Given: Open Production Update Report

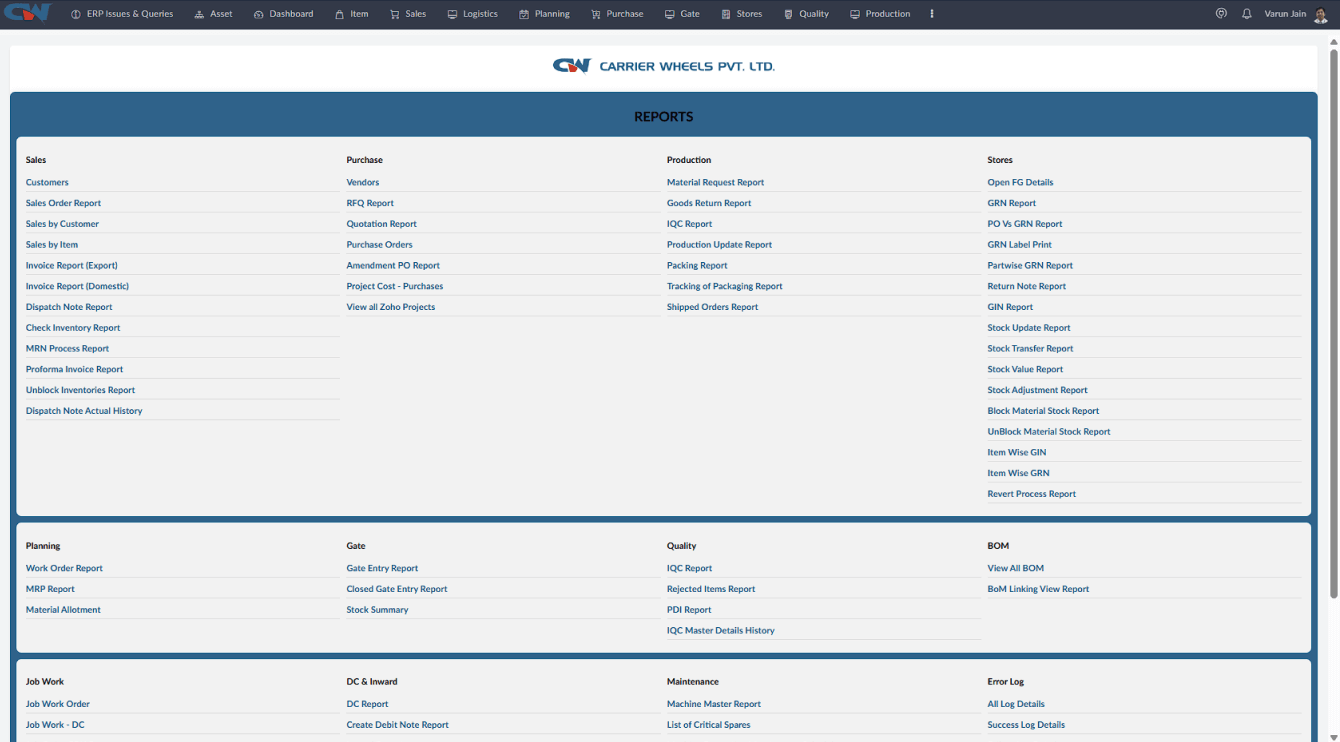Looking at the screenshot, I should click(720, 245).
